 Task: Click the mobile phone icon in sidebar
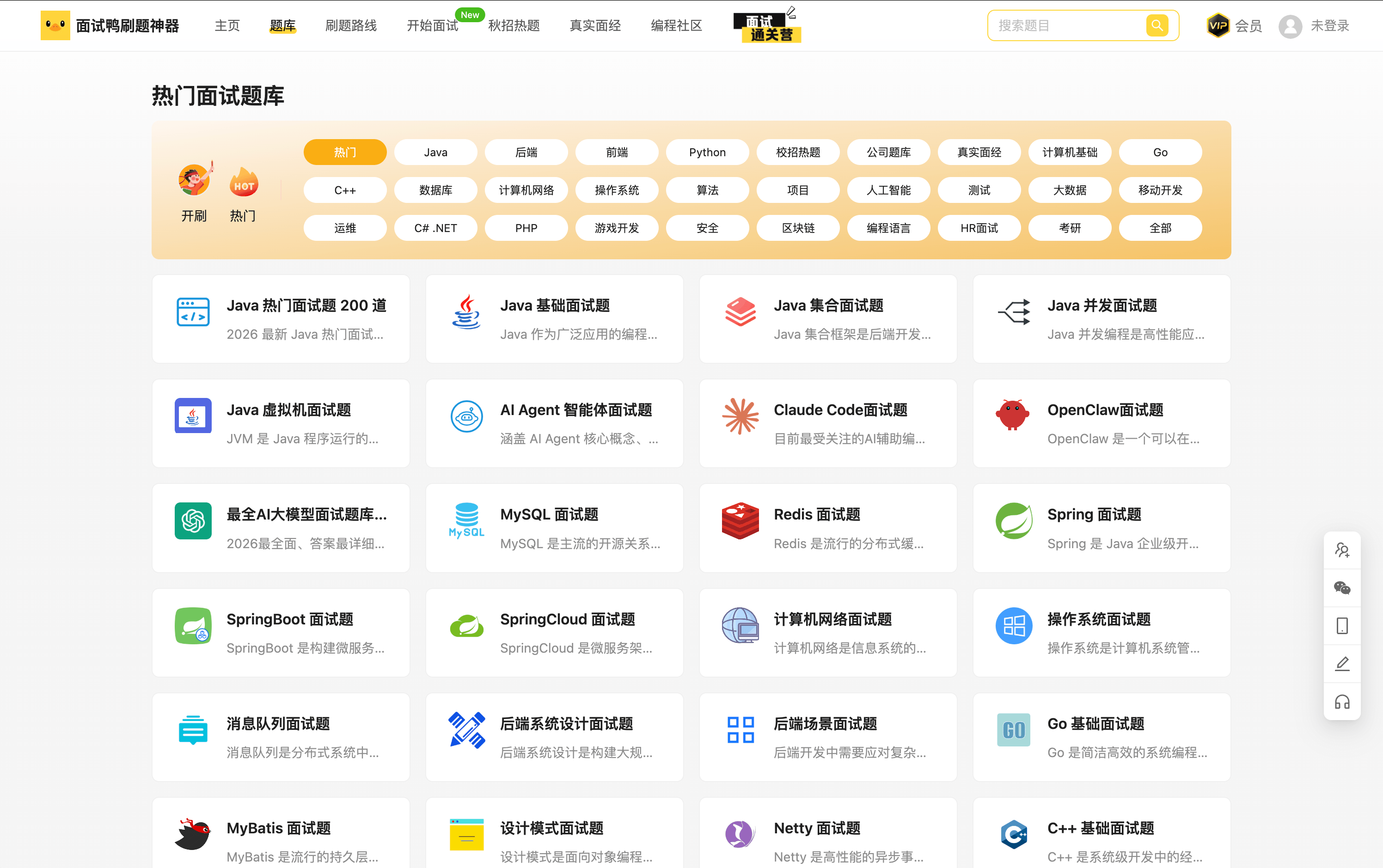coord(1342,626)
